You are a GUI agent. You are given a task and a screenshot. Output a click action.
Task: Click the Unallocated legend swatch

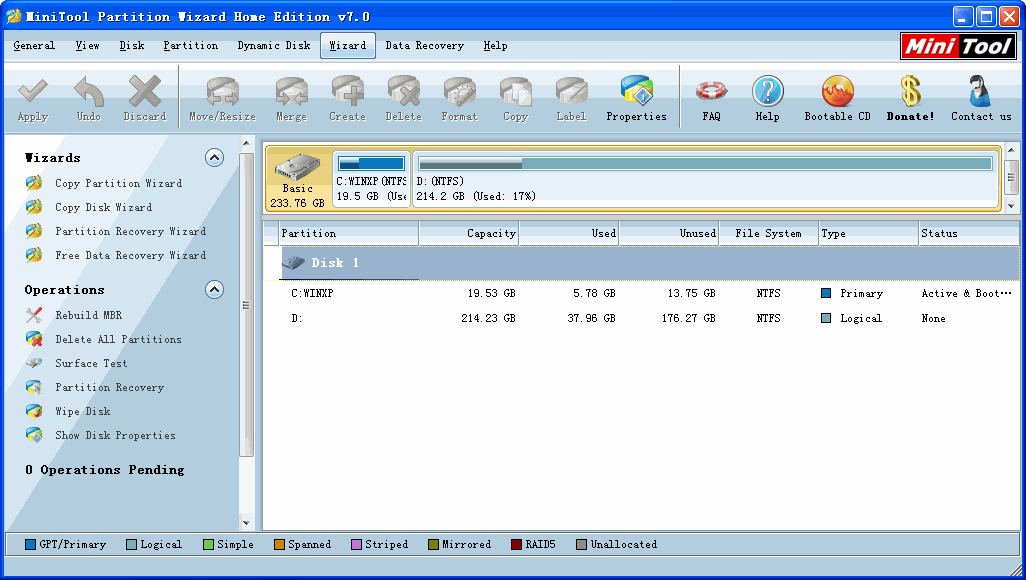(582, 544)
